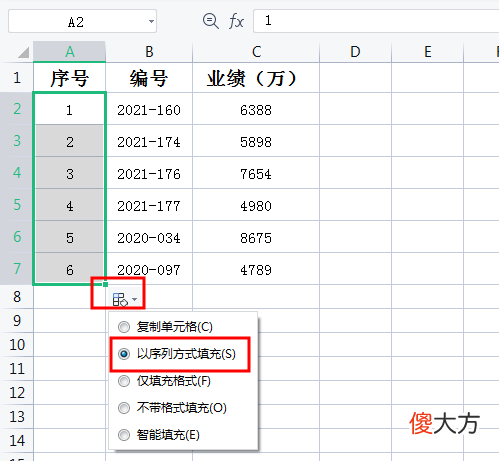
Task: Click the cell containing 6388
Action: [x=256, y=110]
